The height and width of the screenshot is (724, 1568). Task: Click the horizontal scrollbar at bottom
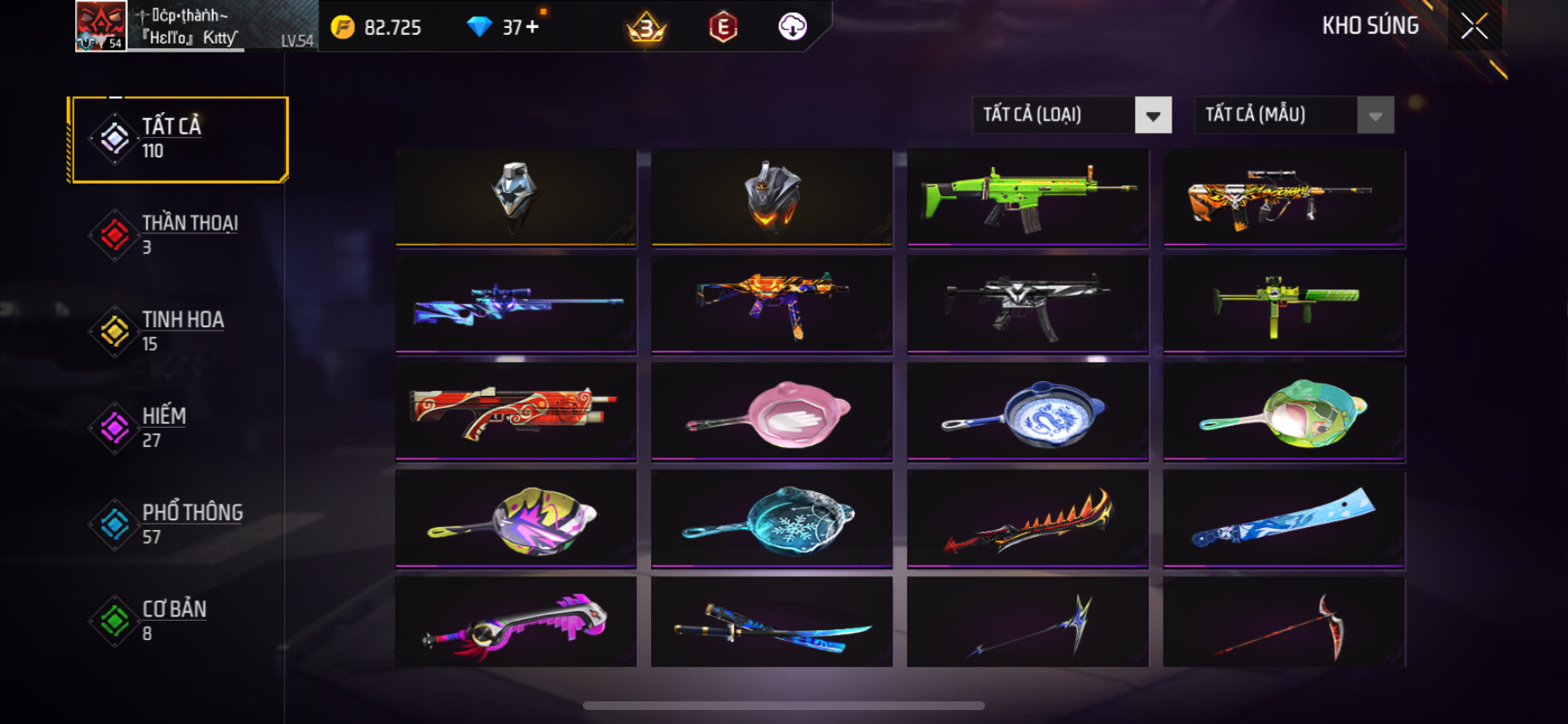(784, 706)
